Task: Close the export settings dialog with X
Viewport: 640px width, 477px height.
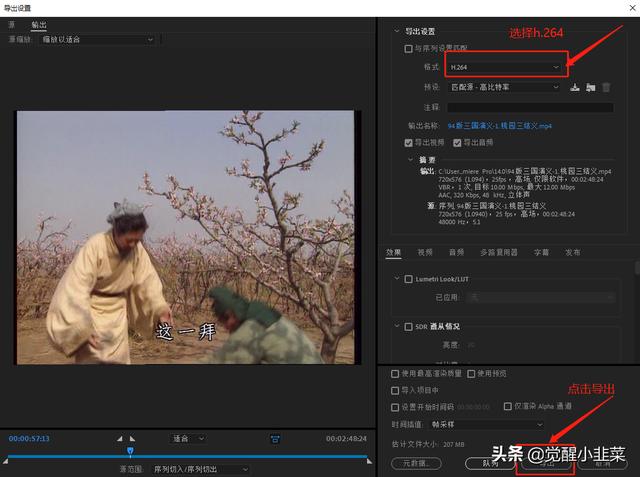Action: pyautogui.click(x=632, y=8)
